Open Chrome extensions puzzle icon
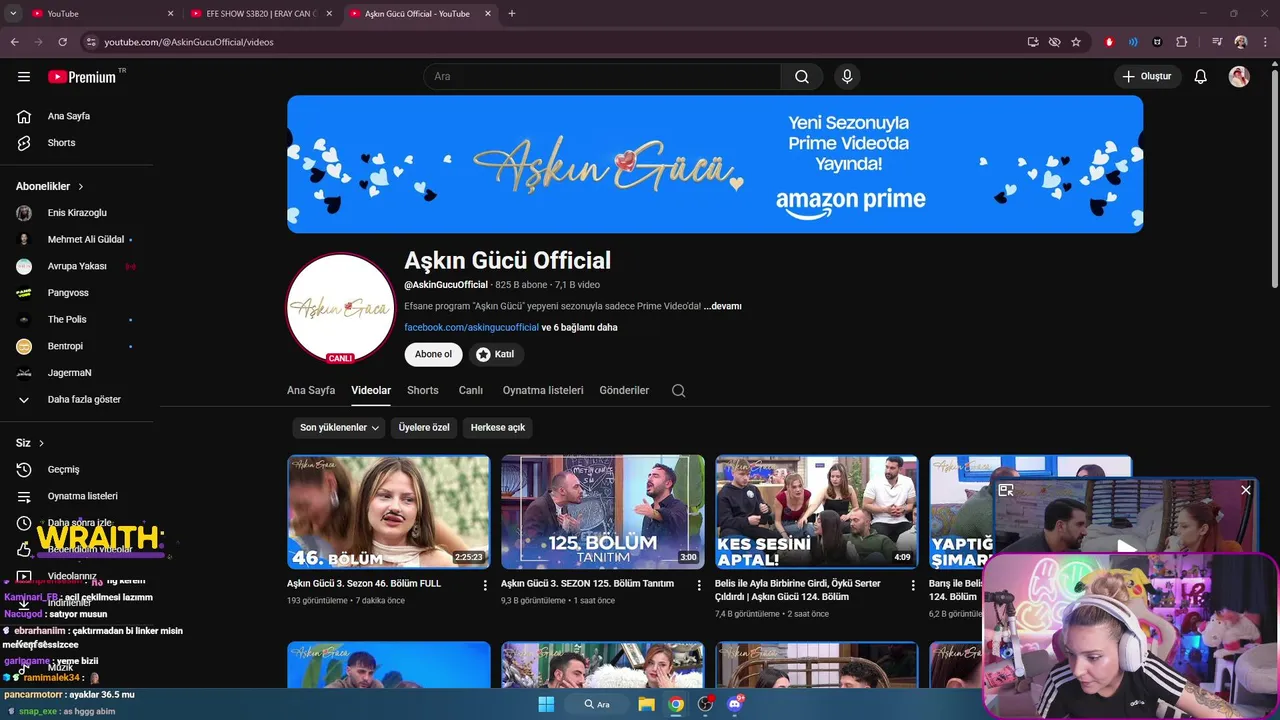Viewport: 1280px width, 720px height. pos(1182,42)
